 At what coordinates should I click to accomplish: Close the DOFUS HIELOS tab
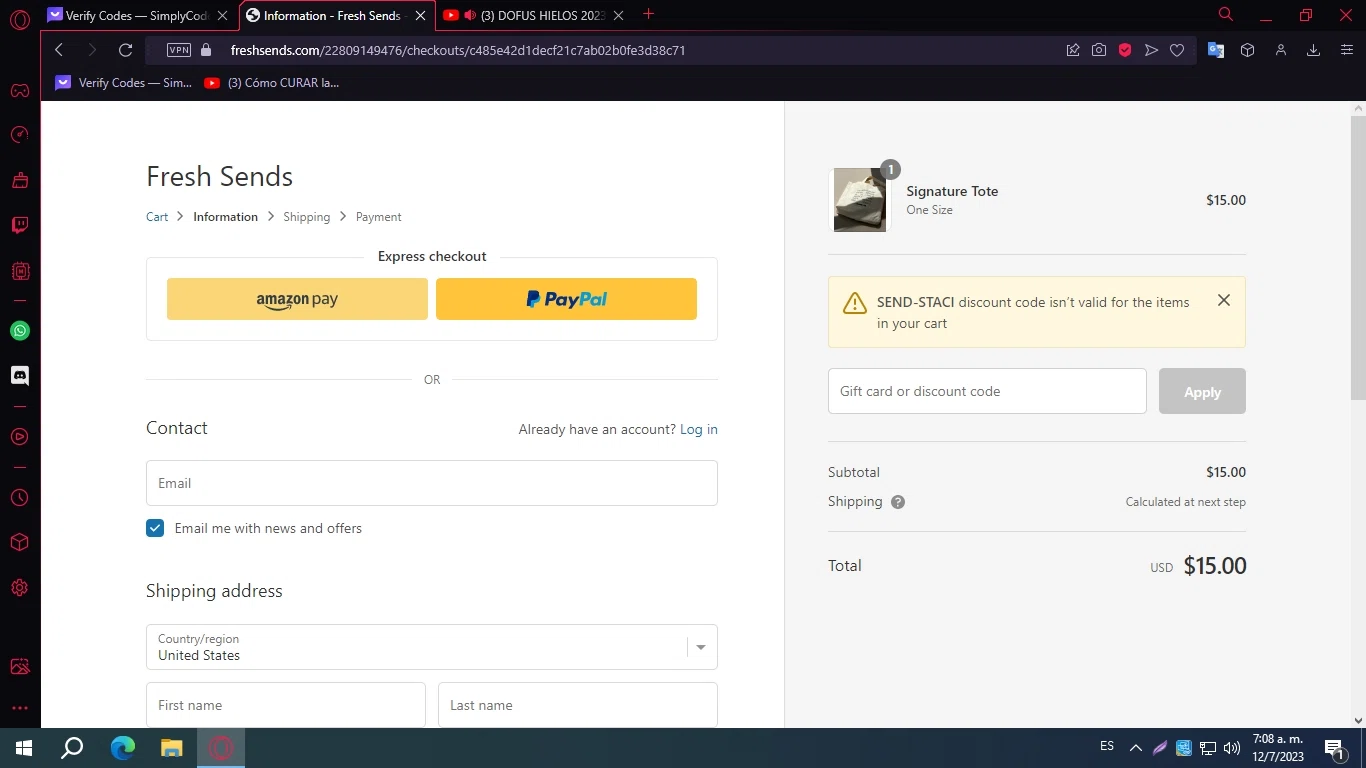pos(619,15)
